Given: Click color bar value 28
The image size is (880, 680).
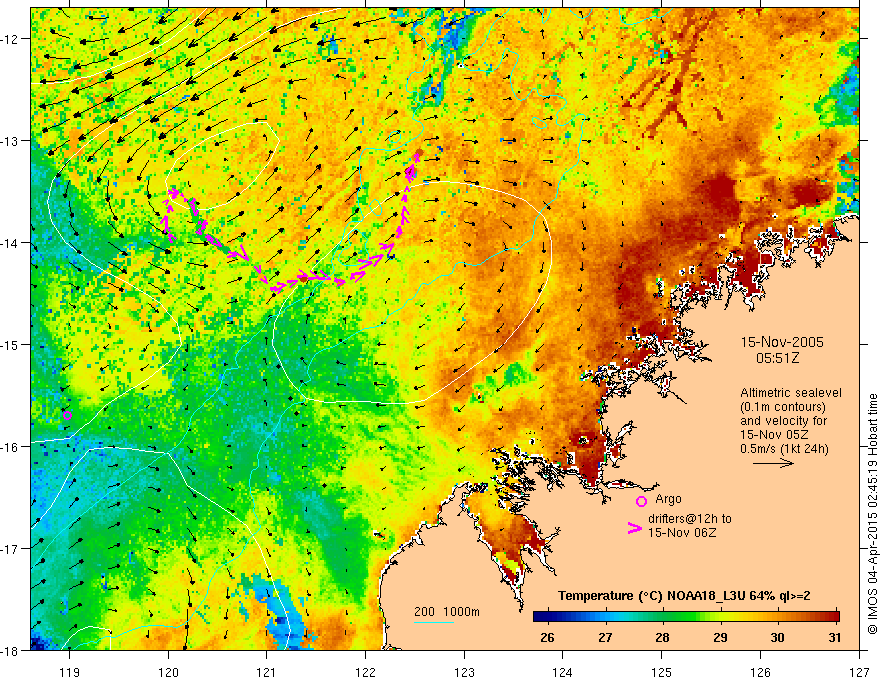Looking at the screenshot, I should point(662,637).
